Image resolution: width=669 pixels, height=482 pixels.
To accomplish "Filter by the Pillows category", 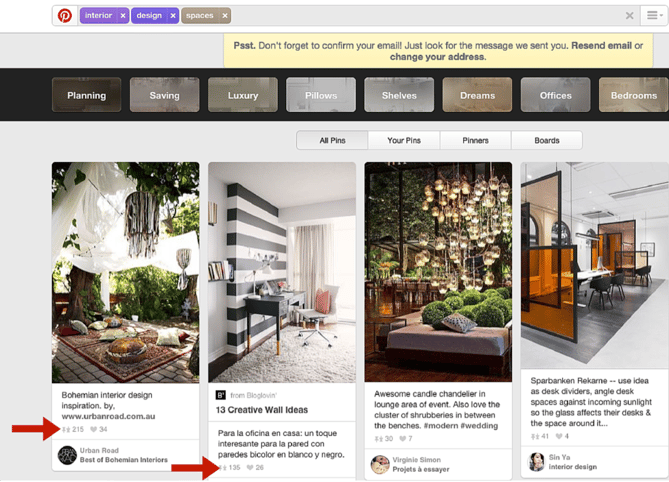I will [x=321, y=95].
